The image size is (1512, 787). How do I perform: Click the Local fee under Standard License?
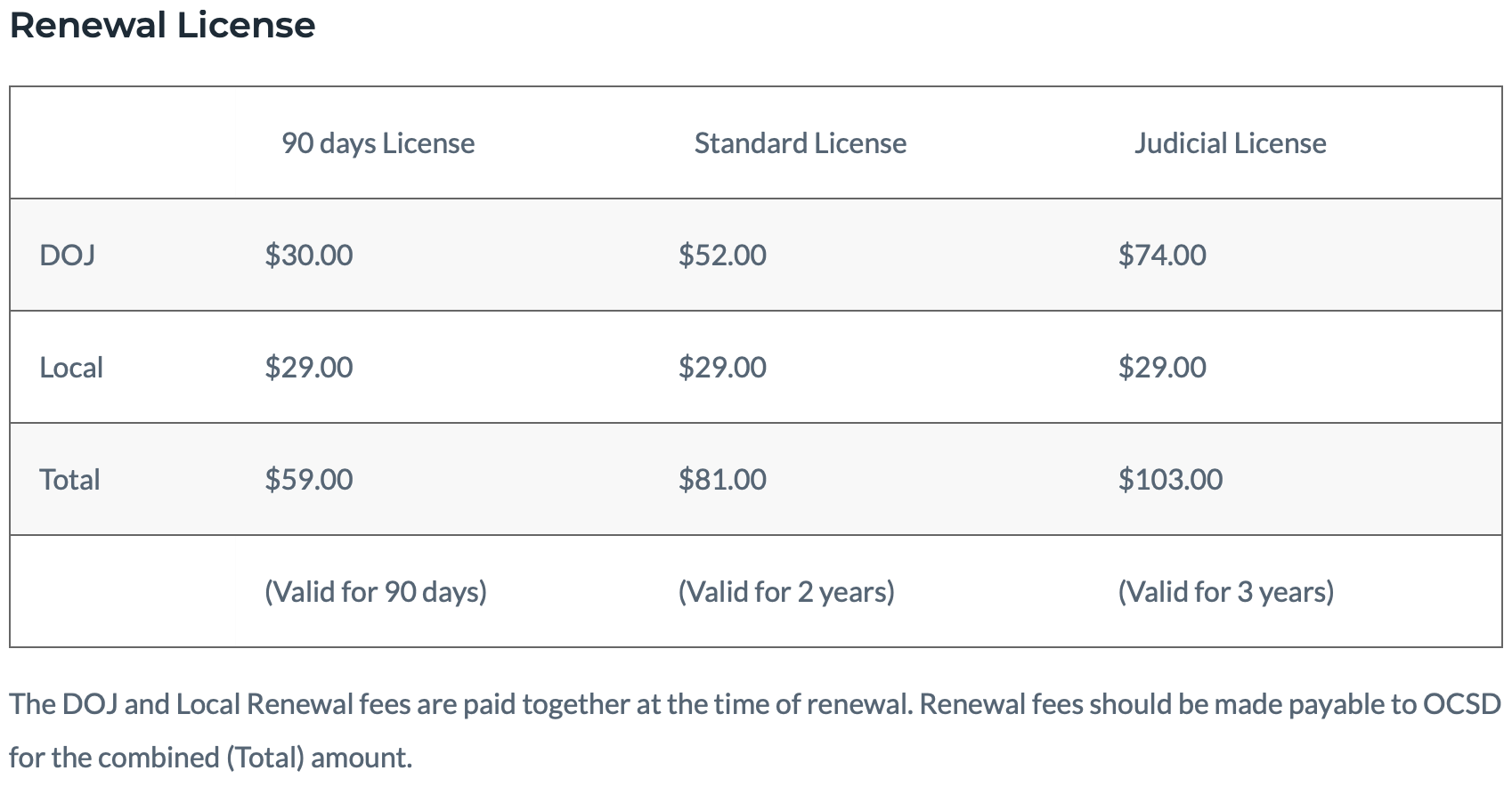[722, 368]
